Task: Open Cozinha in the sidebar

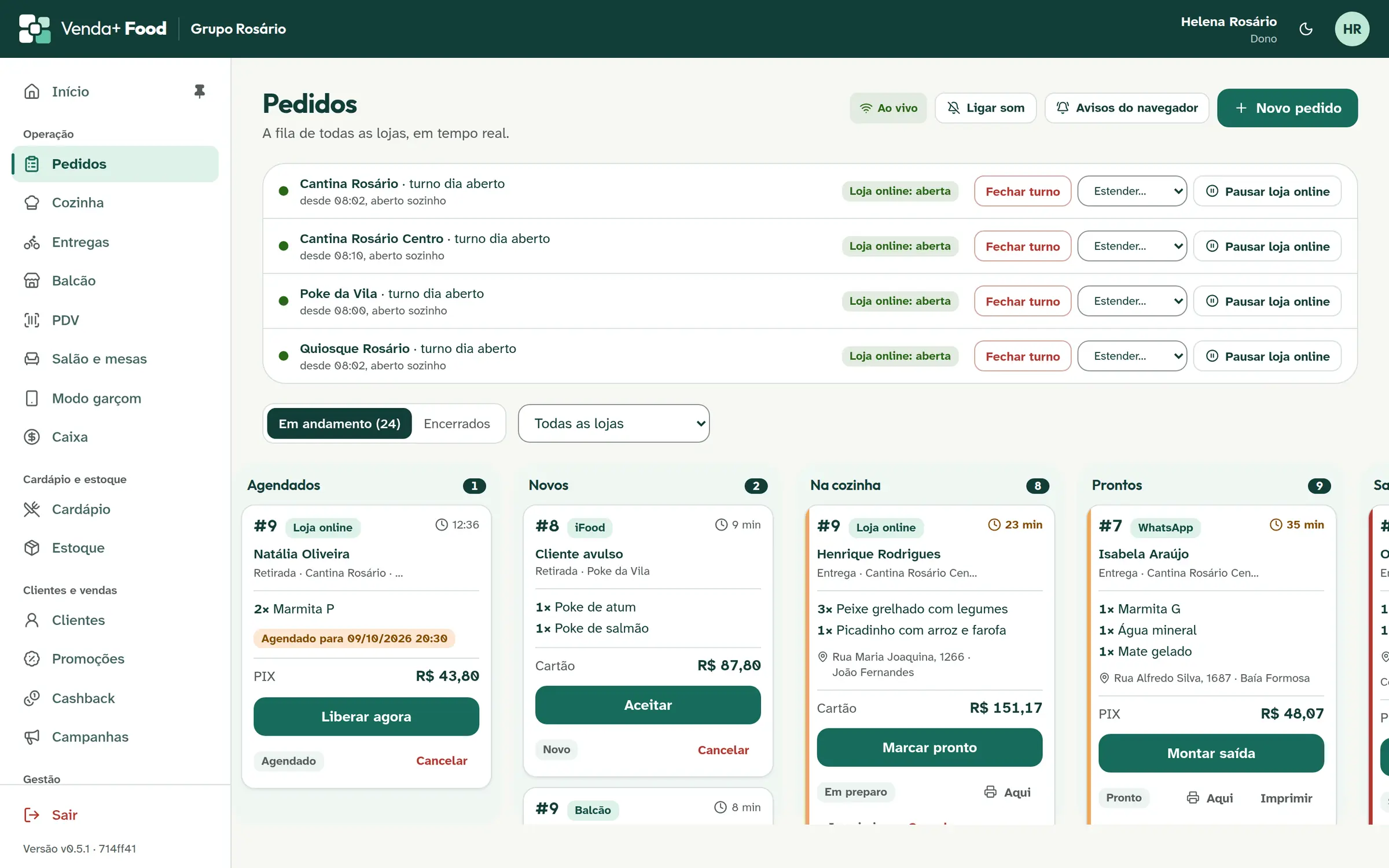Action: (115, 203)
